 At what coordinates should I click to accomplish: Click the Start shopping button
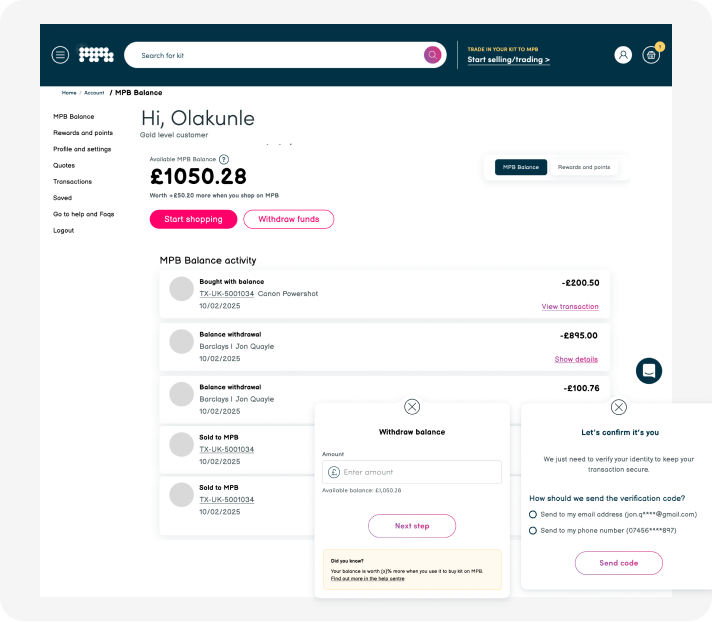point(193,219)
